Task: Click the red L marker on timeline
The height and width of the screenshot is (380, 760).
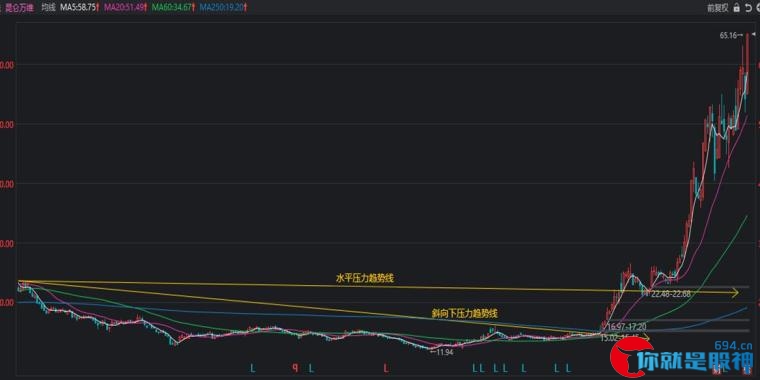Action: 386,368
